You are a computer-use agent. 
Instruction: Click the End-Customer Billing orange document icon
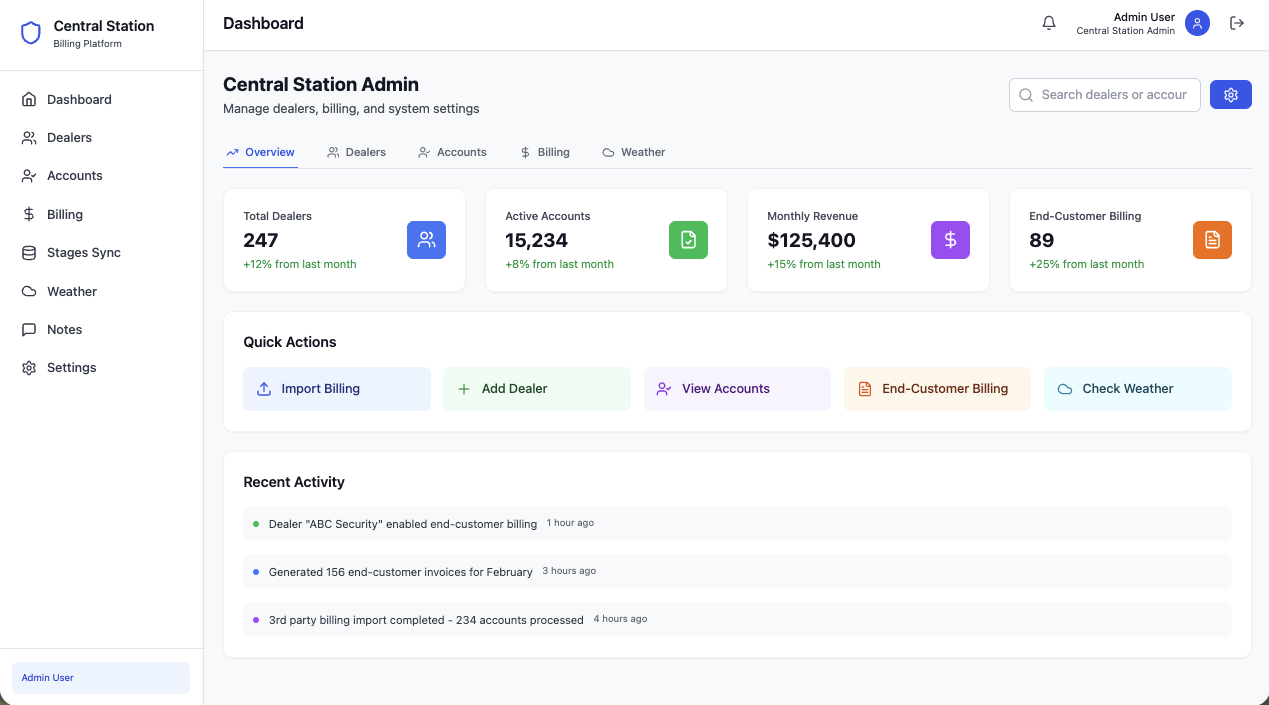[x=1212, y=240]
